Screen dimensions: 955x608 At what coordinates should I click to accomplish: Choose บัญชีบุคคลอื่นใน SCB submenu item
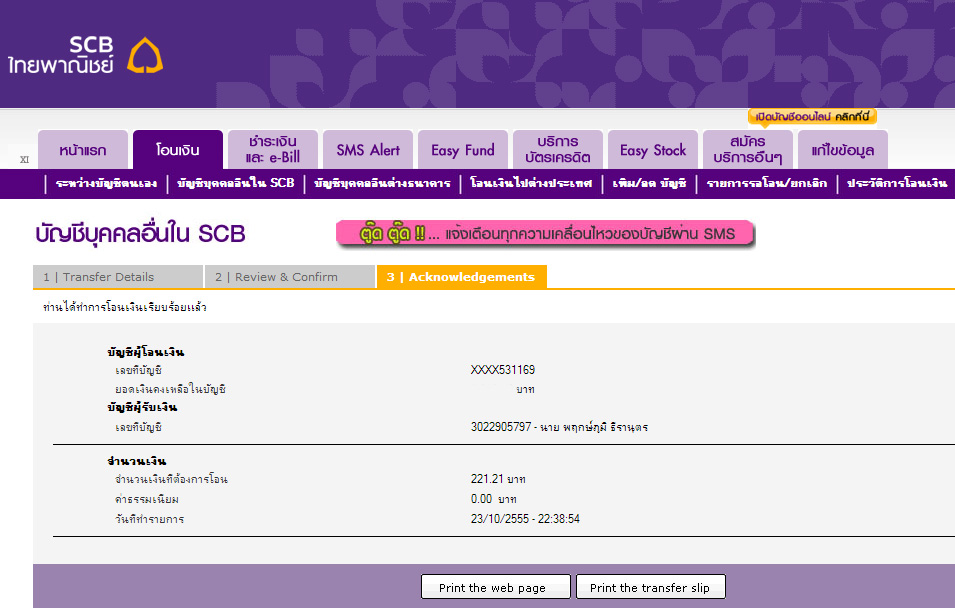tap(236, 183)
